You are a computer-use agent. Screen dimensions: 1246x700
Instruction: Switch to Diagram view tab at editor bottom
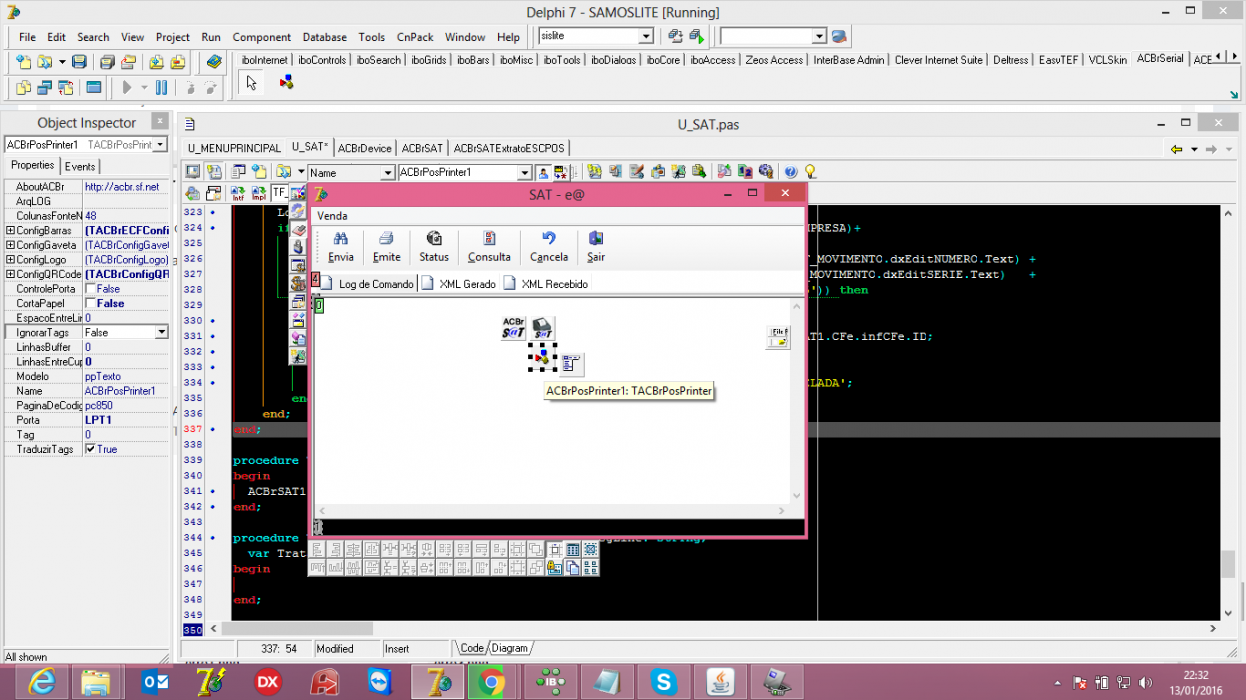pyautogui.click(x=509, y=648)
